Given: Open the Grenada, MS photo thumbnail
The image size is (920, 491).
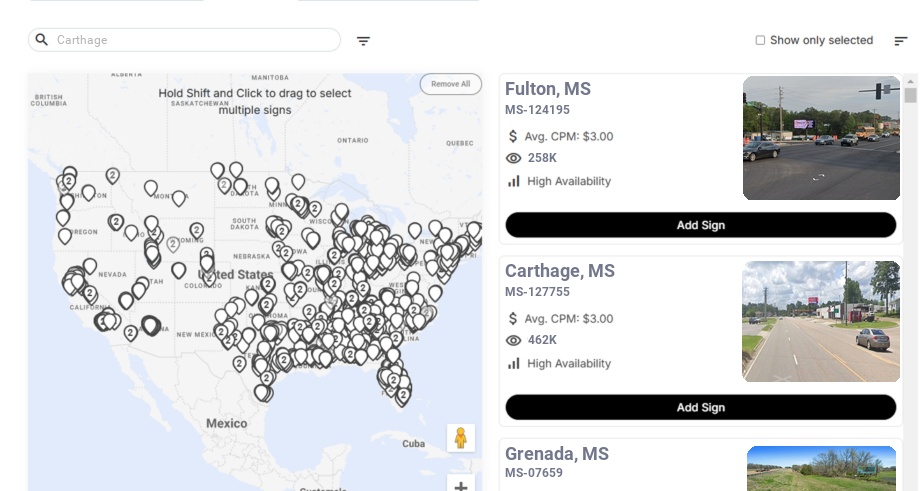Looking at the screenshot, I should pos(821,468).
